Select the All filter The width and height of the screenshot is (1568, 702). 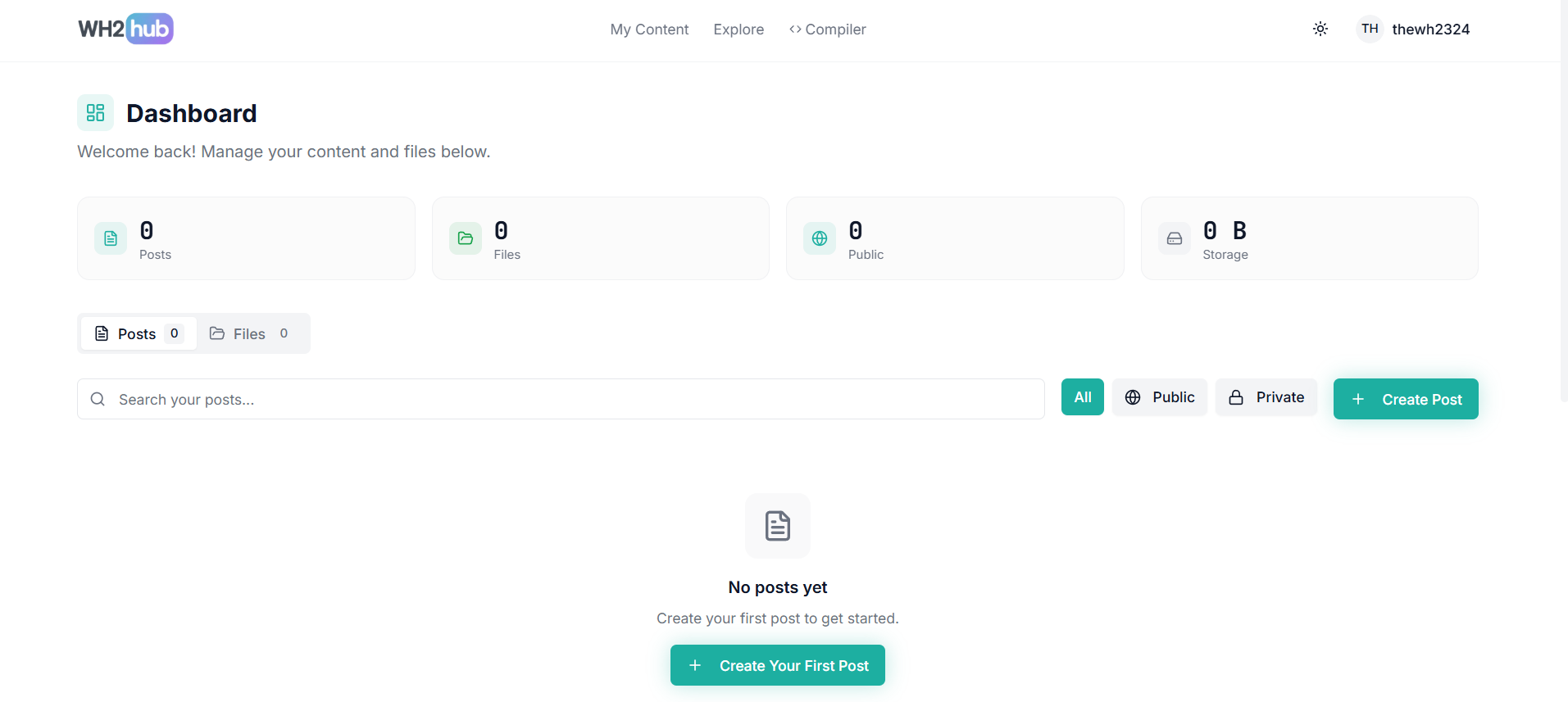1082,397
